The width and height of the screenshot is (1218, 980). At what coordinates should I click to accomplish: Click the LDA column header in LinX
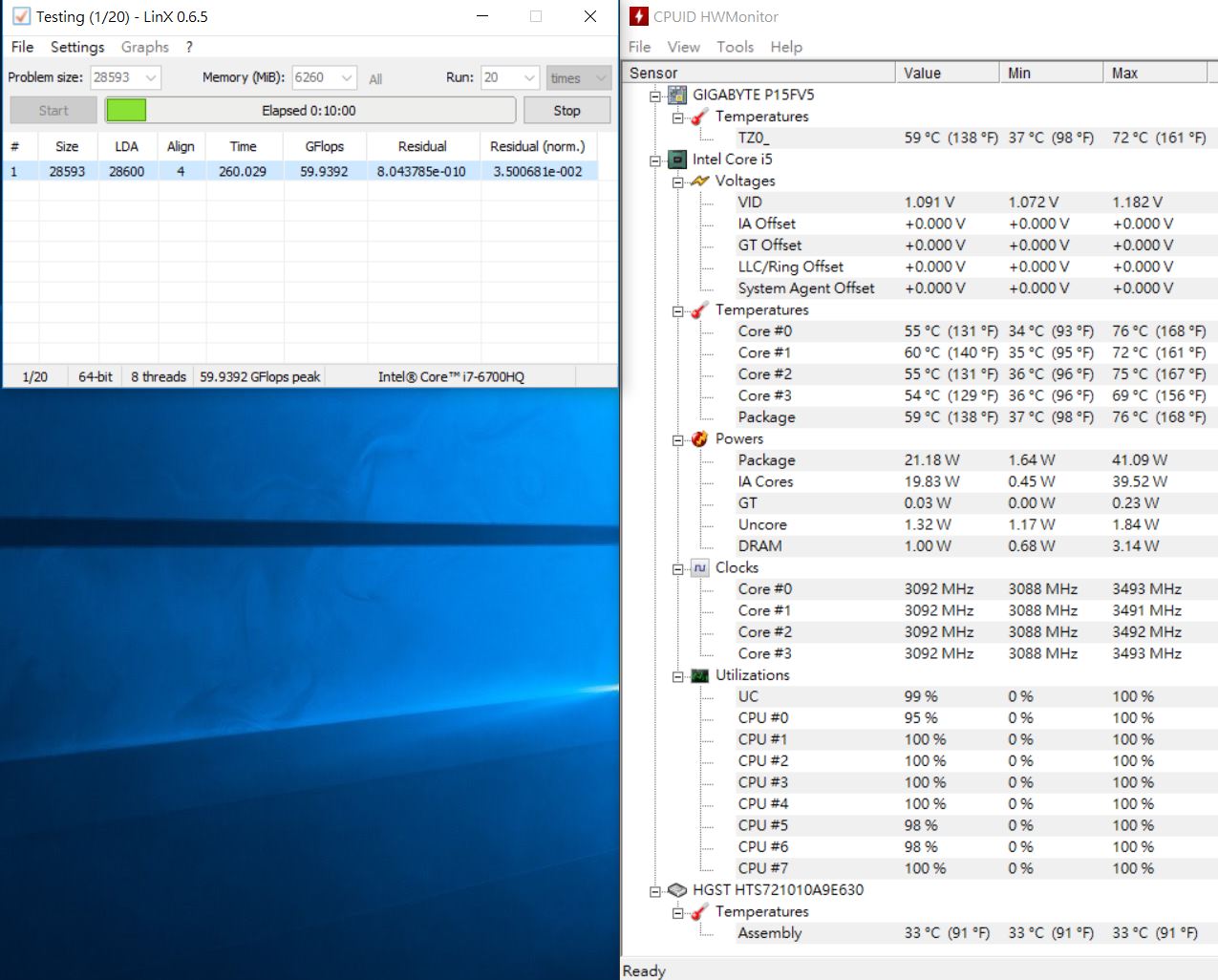[x=126, y=146]
